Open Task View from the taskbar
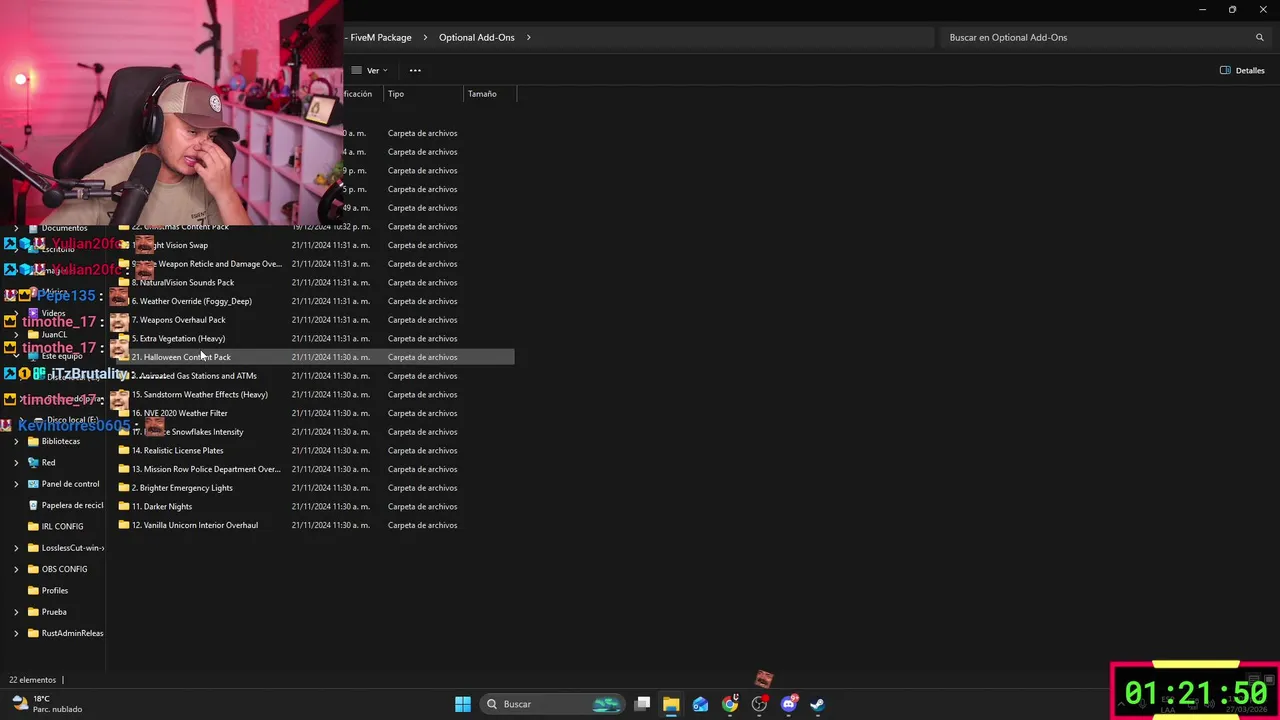Image resolution: width=1280 pixels, height=720 pixels. tap(643, 704)
